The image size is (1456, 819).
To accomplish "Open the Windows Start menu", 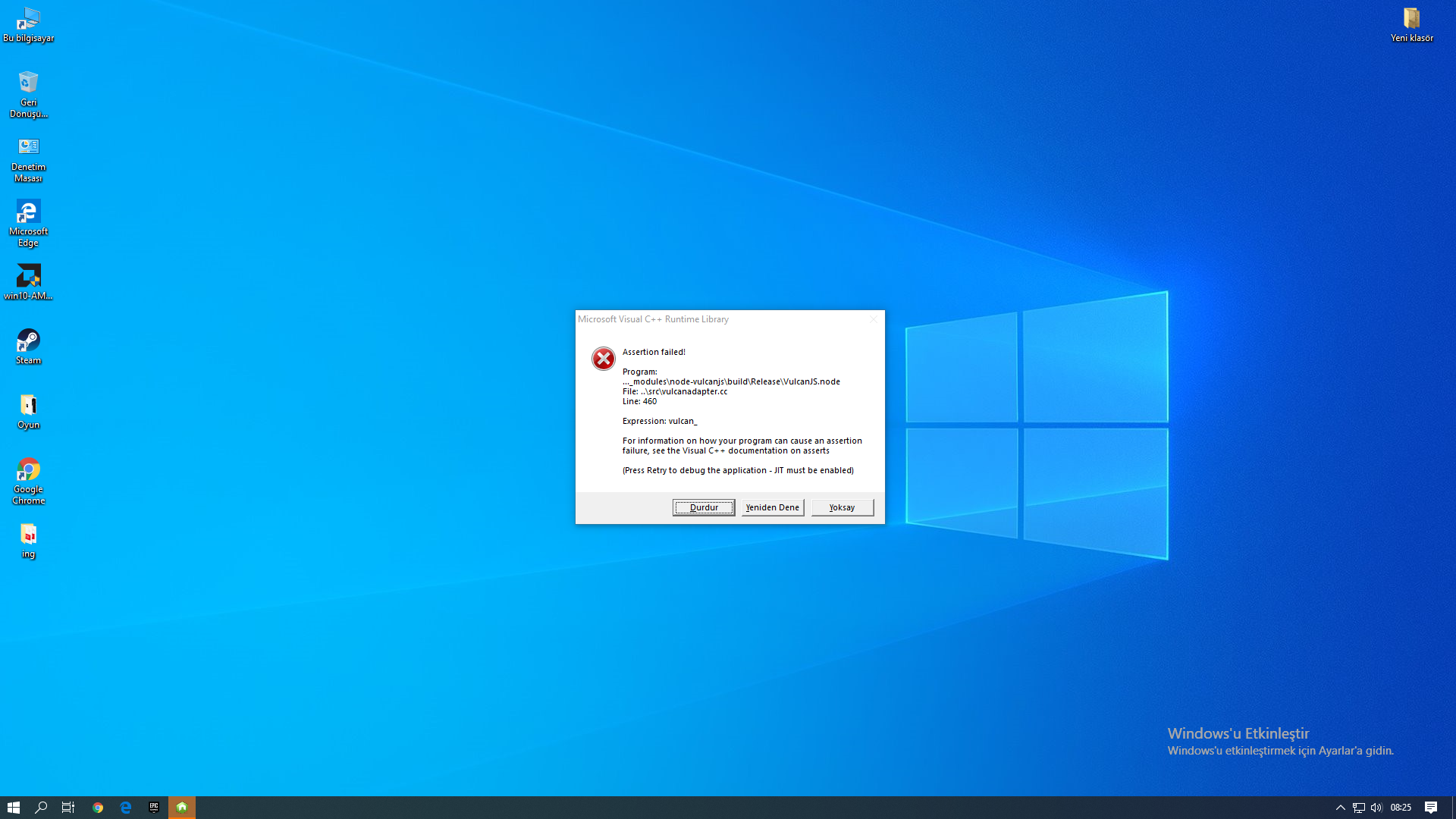I will (14, 808).
